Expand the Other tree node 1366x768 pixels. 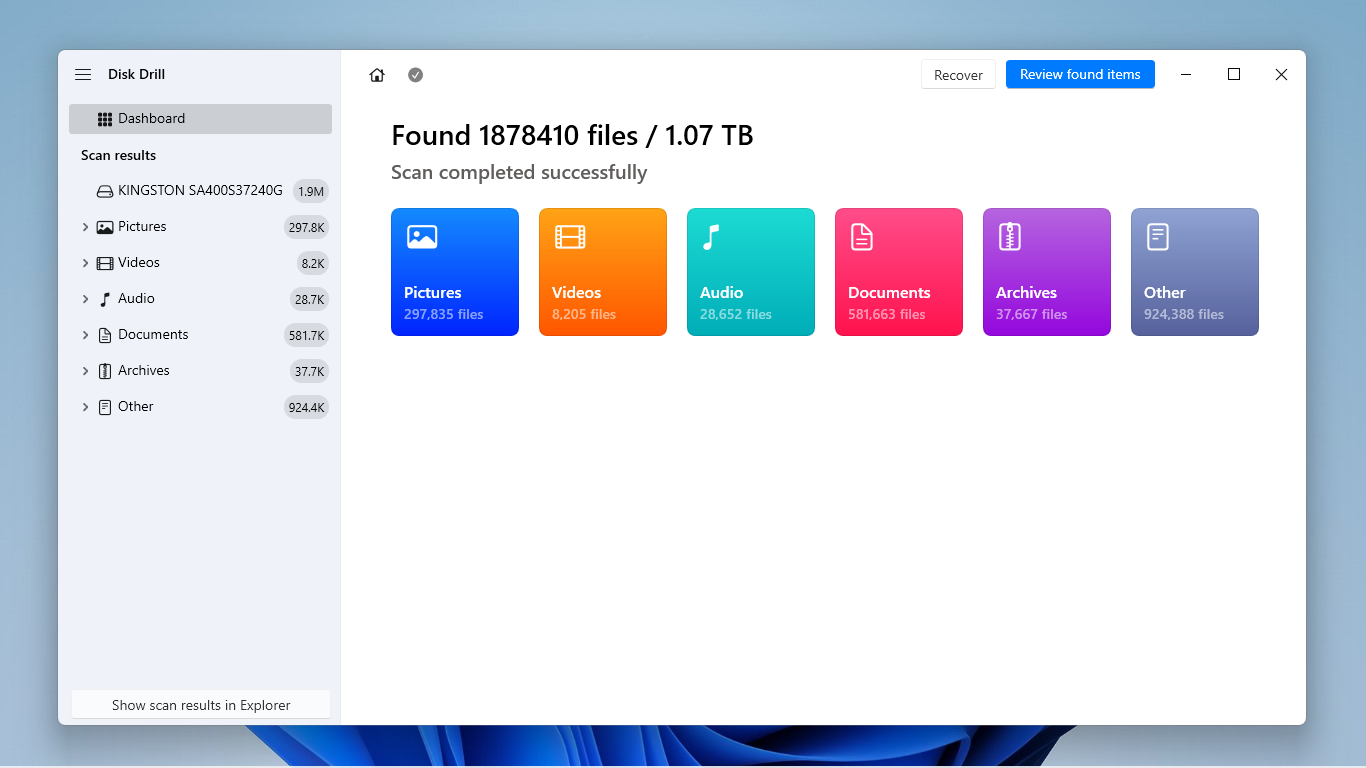(x=85, y=407)
